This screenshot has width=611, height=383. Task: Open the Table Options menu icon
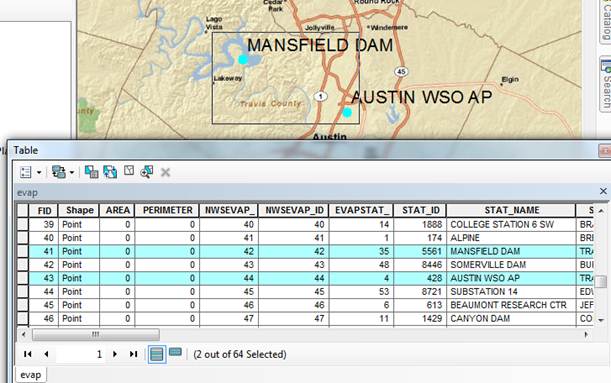[x=26, y=172]
